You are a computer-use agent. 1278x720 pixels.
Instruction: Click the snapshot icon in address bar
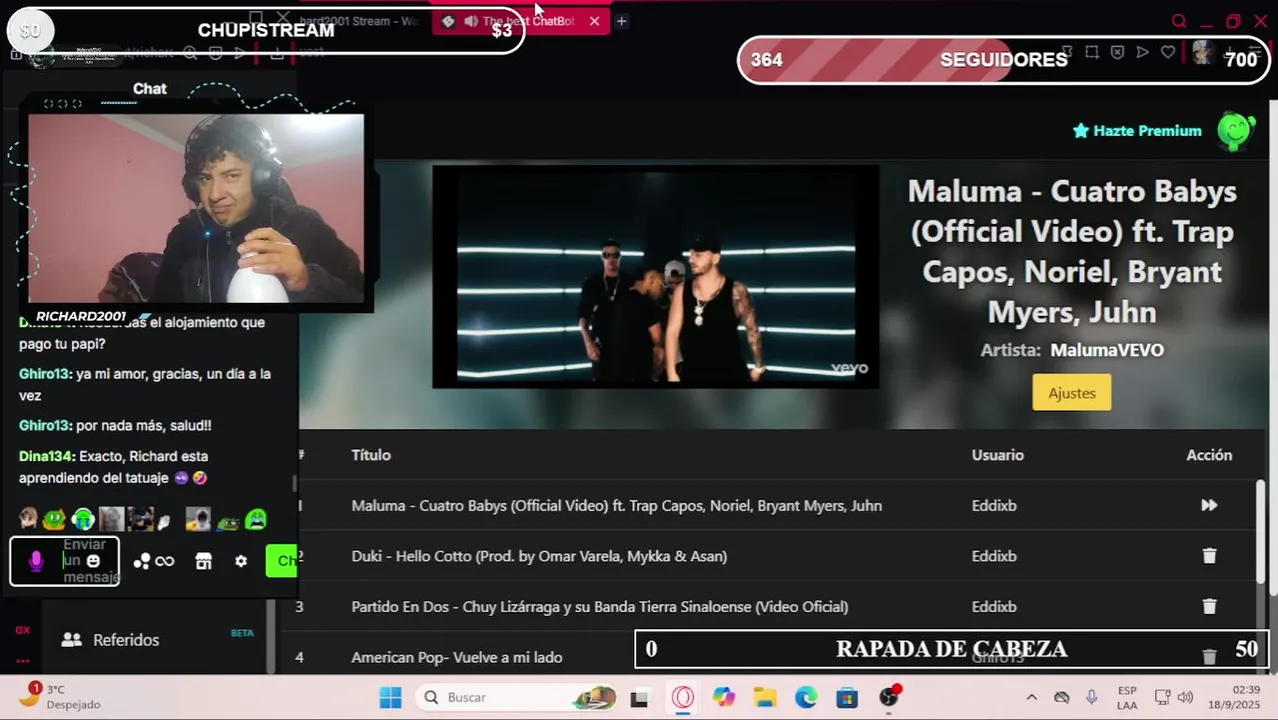[x=1092, y=52]
